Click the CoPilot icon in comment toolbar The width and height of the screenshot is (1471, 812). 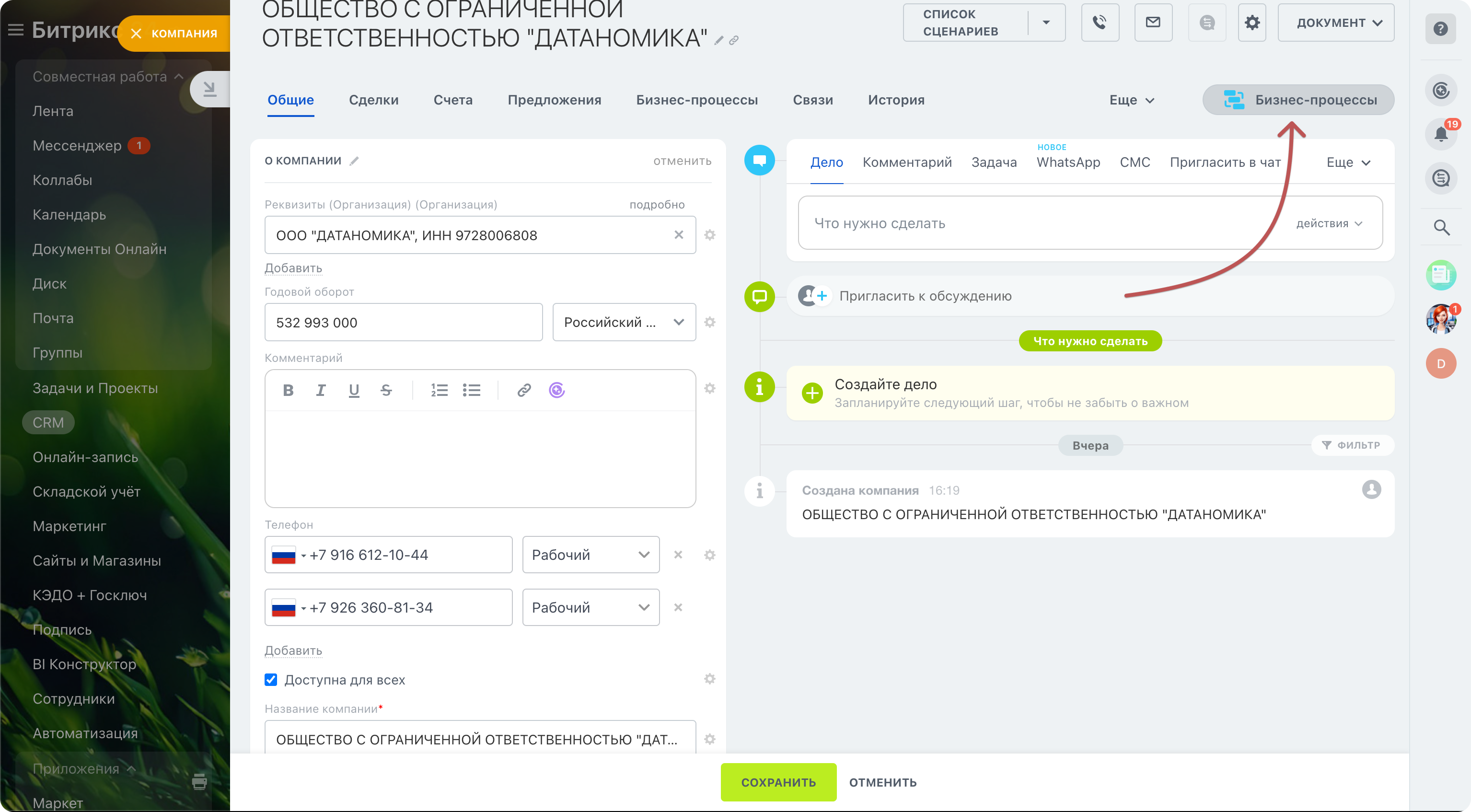(x=557, y=390)
